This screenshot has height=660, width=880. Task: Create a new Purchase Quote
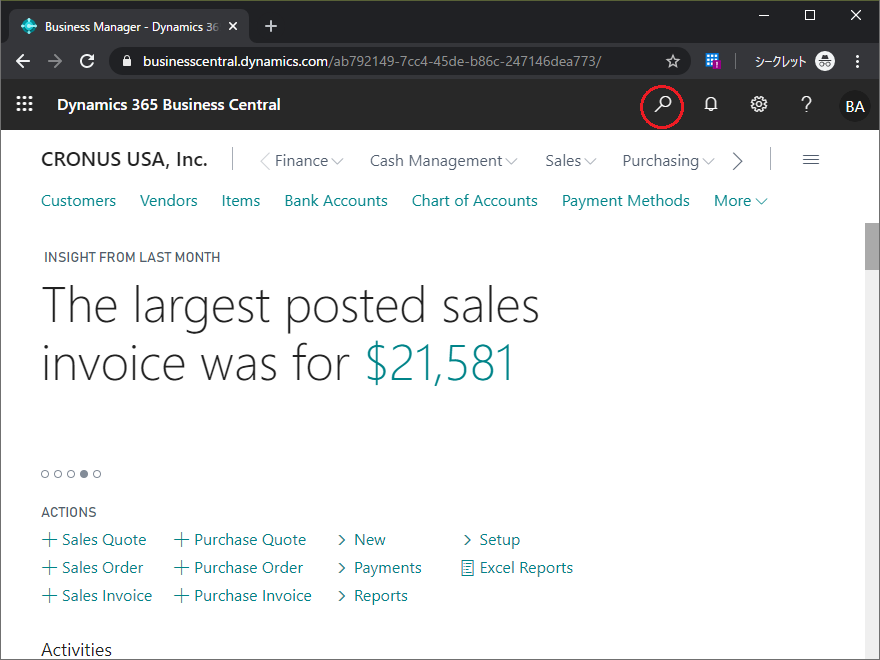point(240,540)
